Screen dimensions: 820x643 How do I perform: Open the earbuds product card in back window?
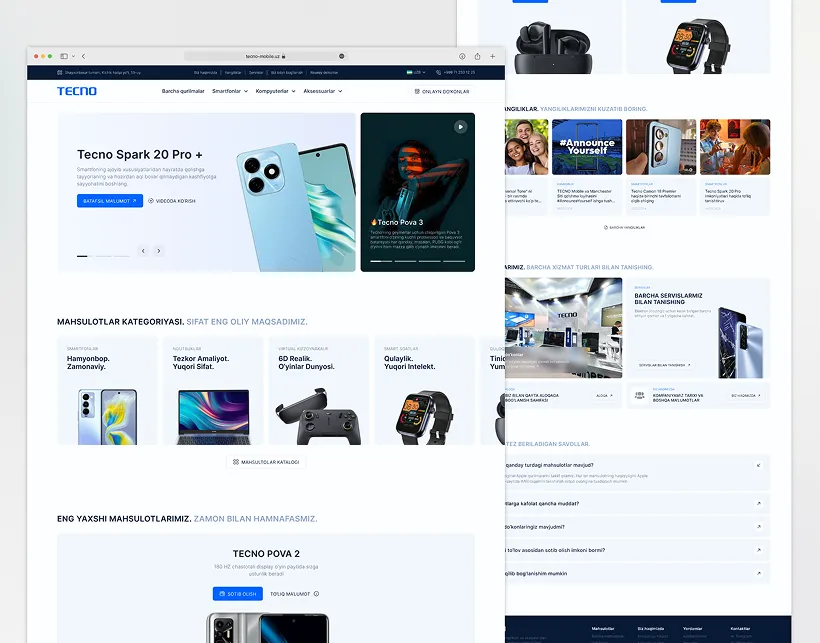551,37
